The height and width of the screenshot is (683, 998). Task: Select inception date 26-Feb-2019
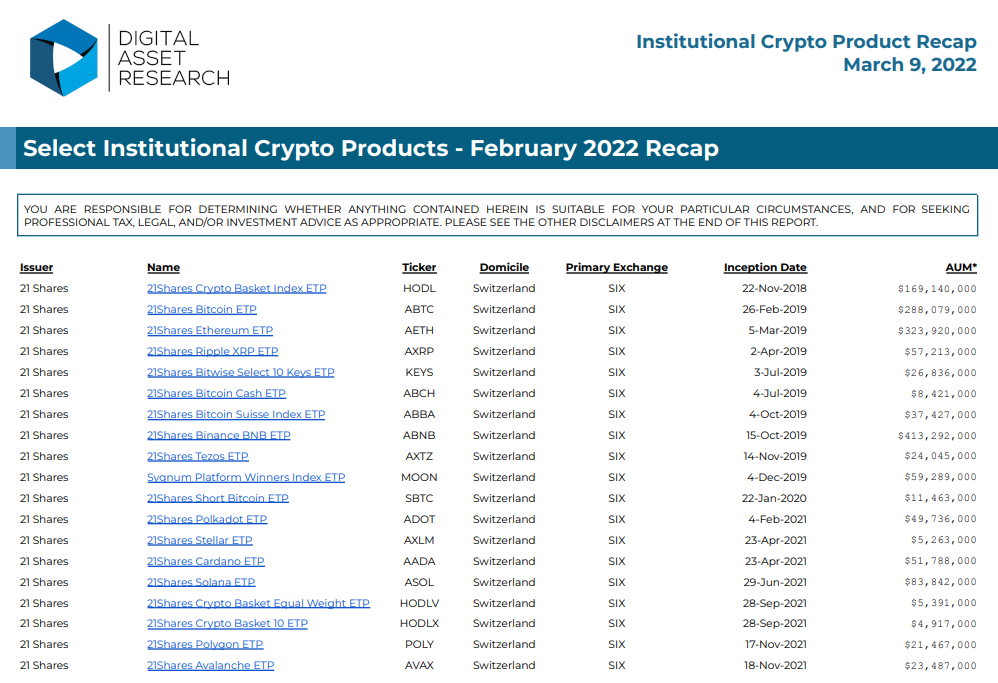click(x=774, y=309)
